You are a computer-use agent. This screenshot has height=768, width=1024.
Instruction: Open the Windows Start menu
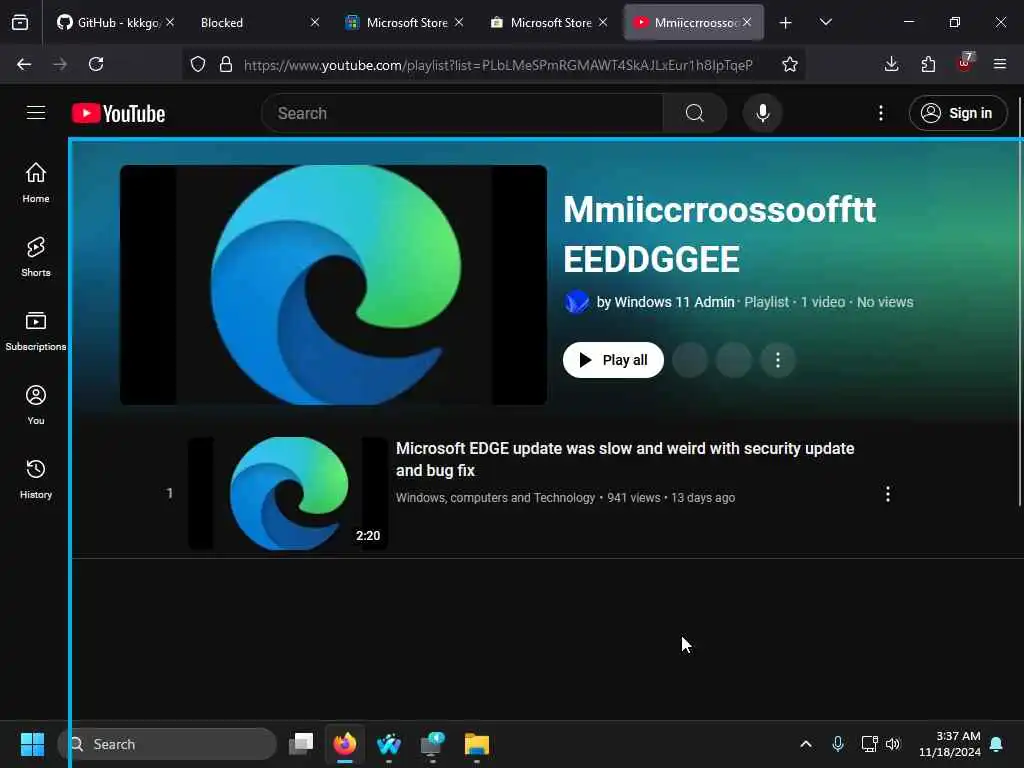coord(32,744)
